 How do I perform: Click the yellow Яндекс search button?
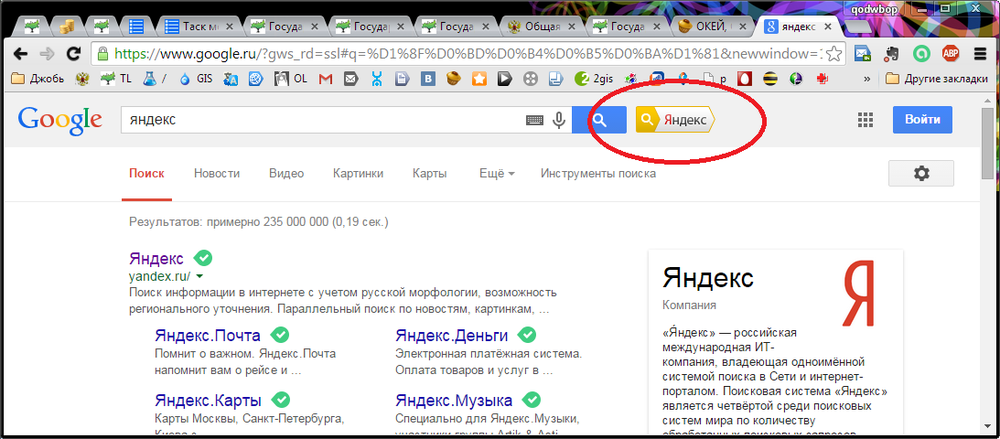[675, 119]
